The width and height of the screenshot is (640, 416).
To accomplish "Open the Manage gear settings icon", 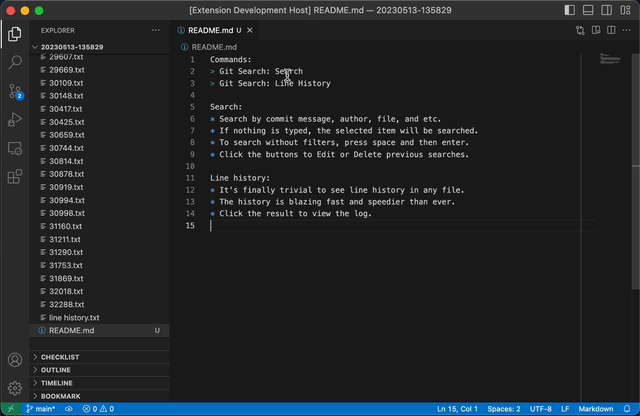I will [x=15, y=387].
